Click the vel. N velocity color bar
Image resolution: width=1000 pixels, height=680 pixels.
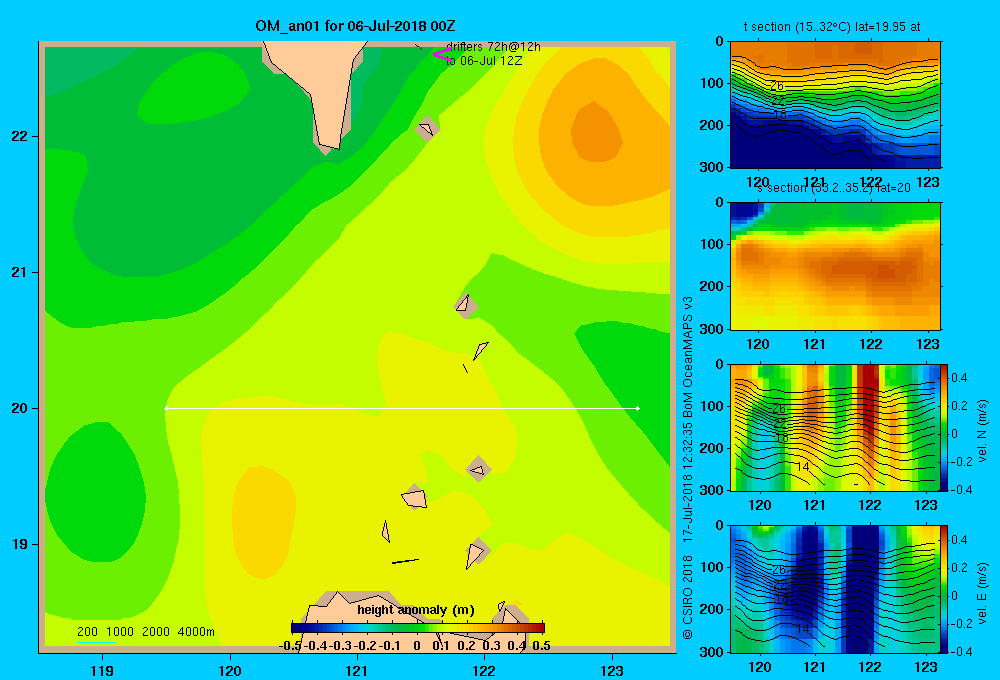pos(944,427)
